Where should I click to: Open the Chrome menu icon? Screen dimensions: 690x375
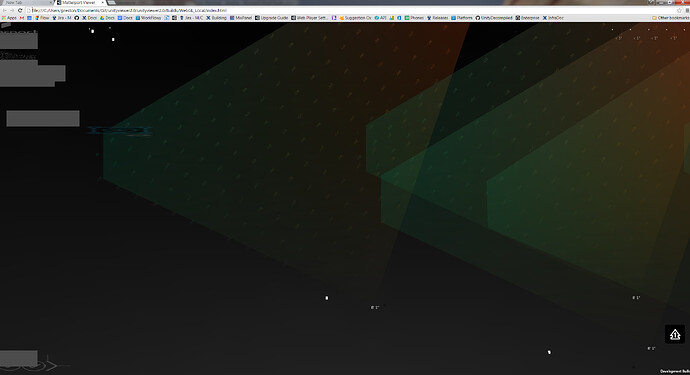pos(686,10)
